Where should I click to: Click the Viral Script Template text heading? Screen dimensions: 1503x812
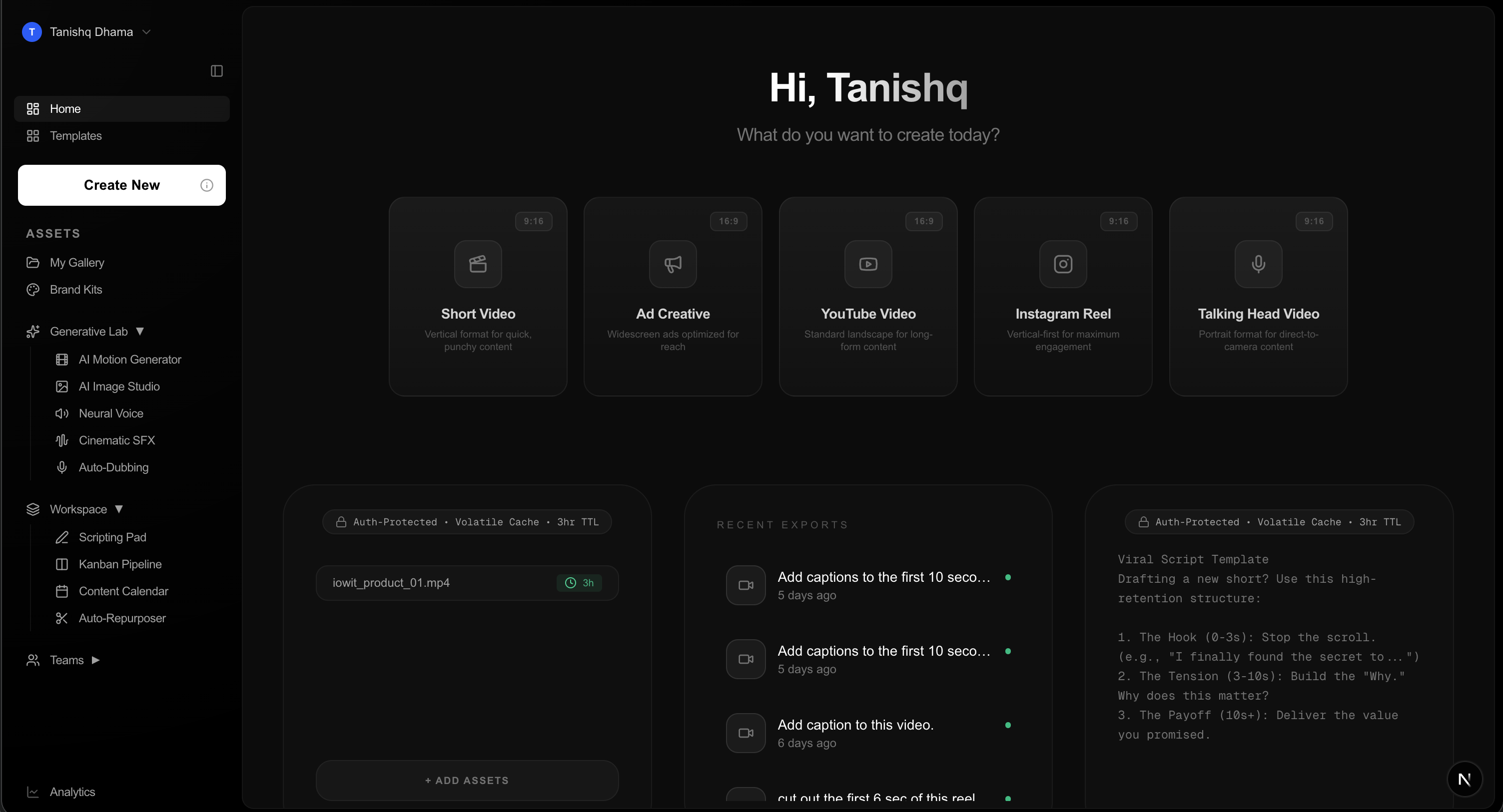[x=1193, y=559]
